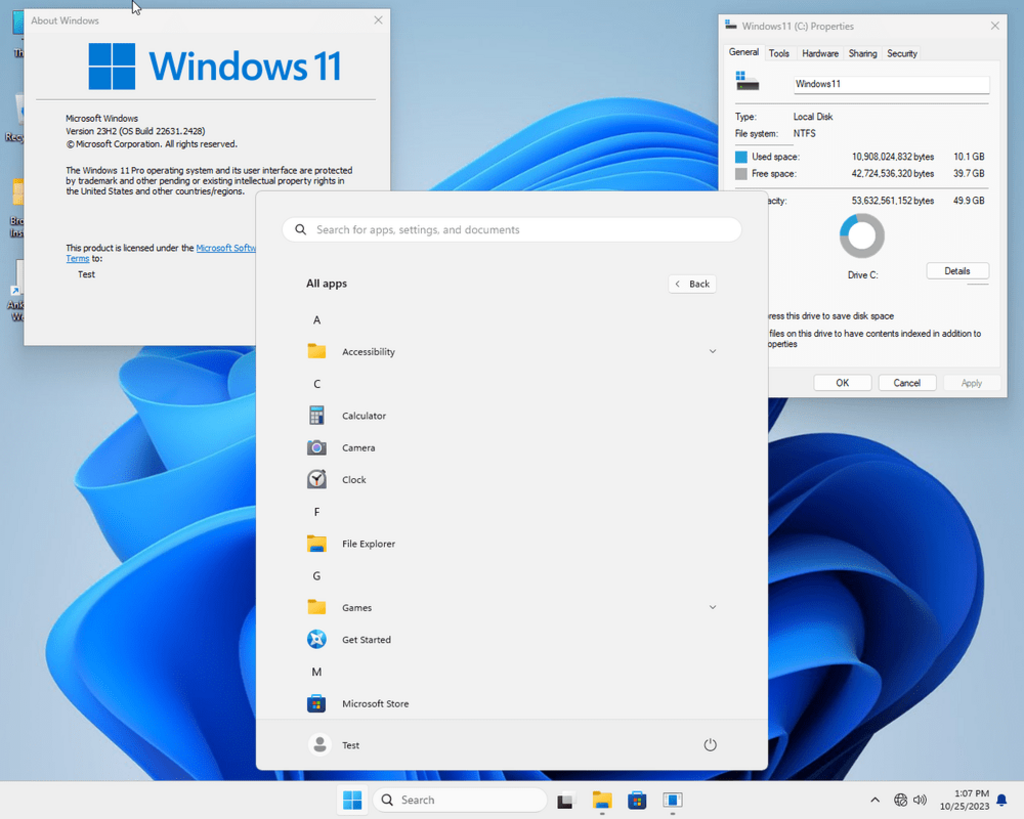Click the running app icon next to taskbar Store
The width and height of the screenshot is (1024, 819).
tap(673, 800)
